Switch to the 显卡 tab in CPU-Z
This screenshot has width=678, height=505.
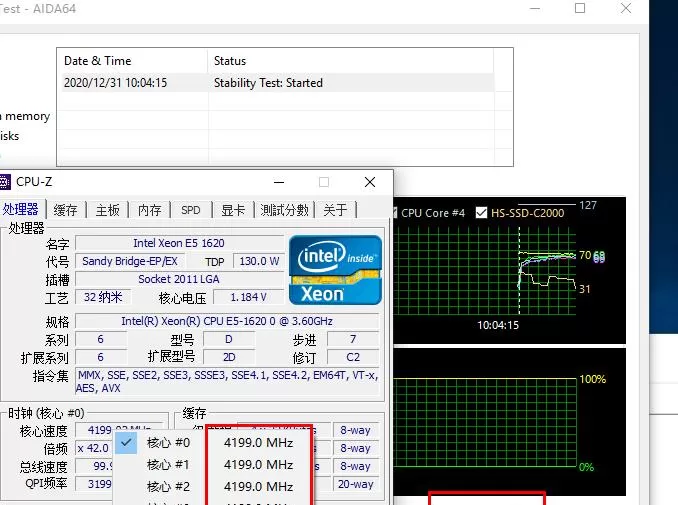[233, 210]
